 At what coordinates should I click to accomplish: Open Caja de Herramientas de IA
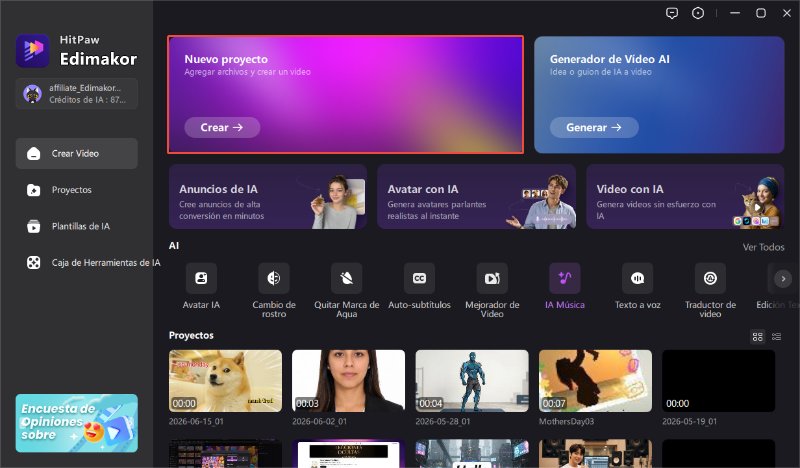point(89,263)
